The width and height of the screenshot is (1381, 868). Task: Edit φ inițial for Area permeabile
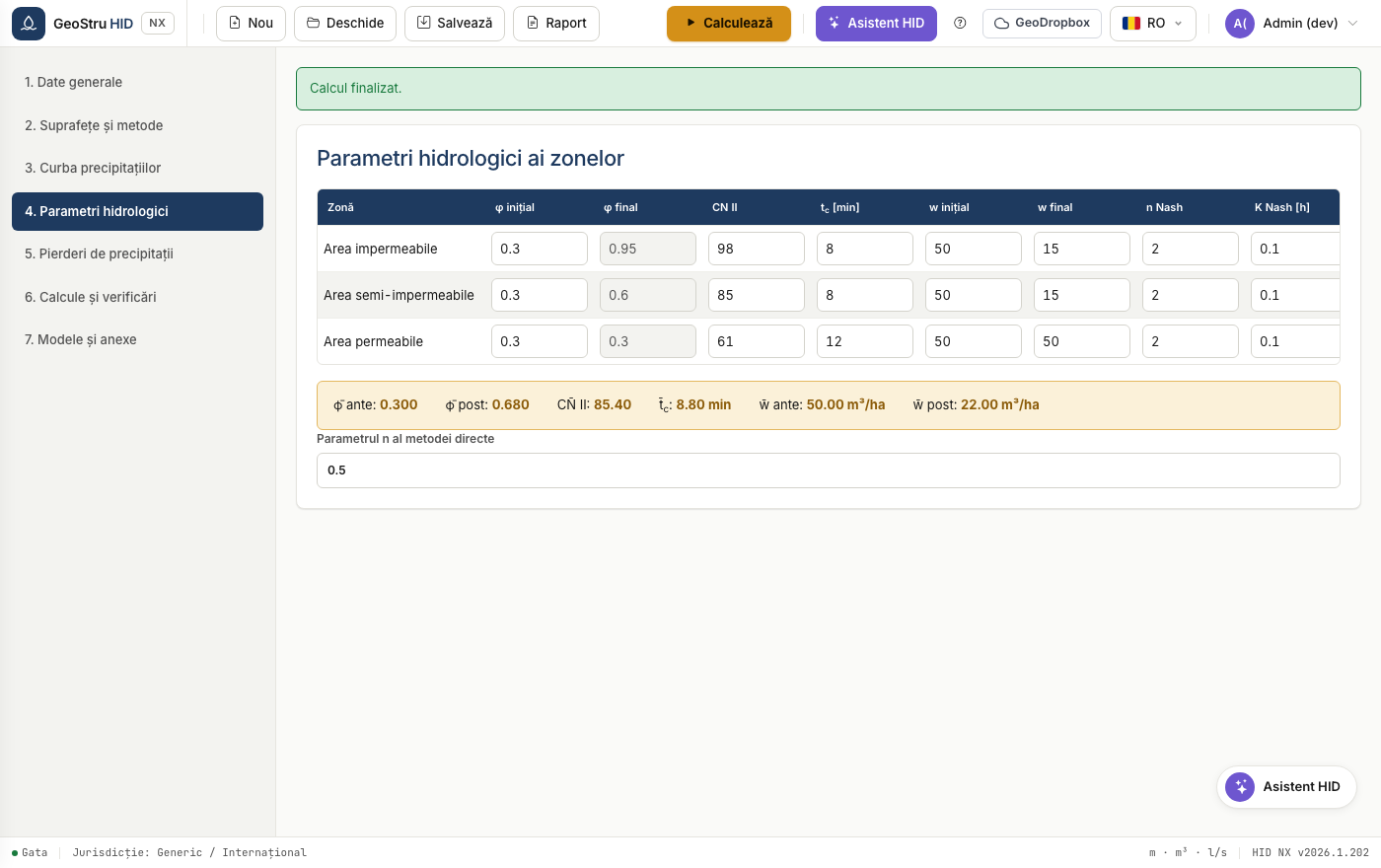coord(540,341)
